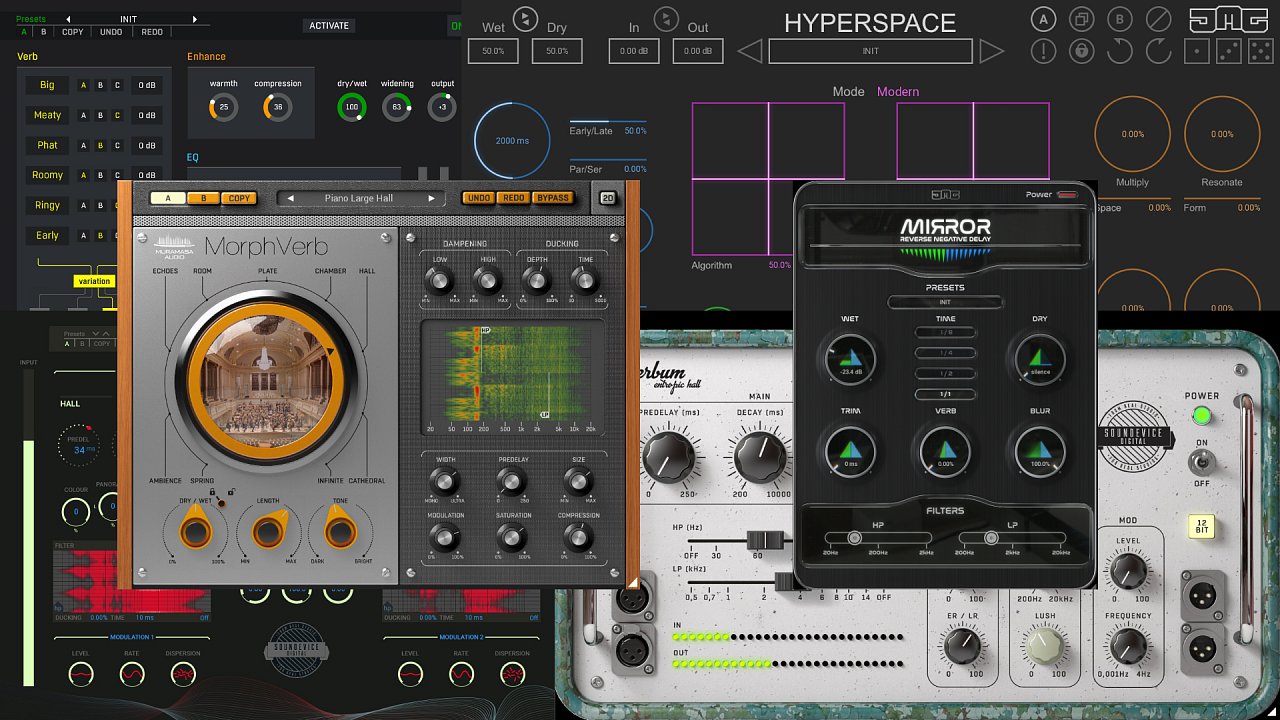Open the Mirror INIT presets dropdown
Viewport: 1280px width, 720px height.
[945, 302]
